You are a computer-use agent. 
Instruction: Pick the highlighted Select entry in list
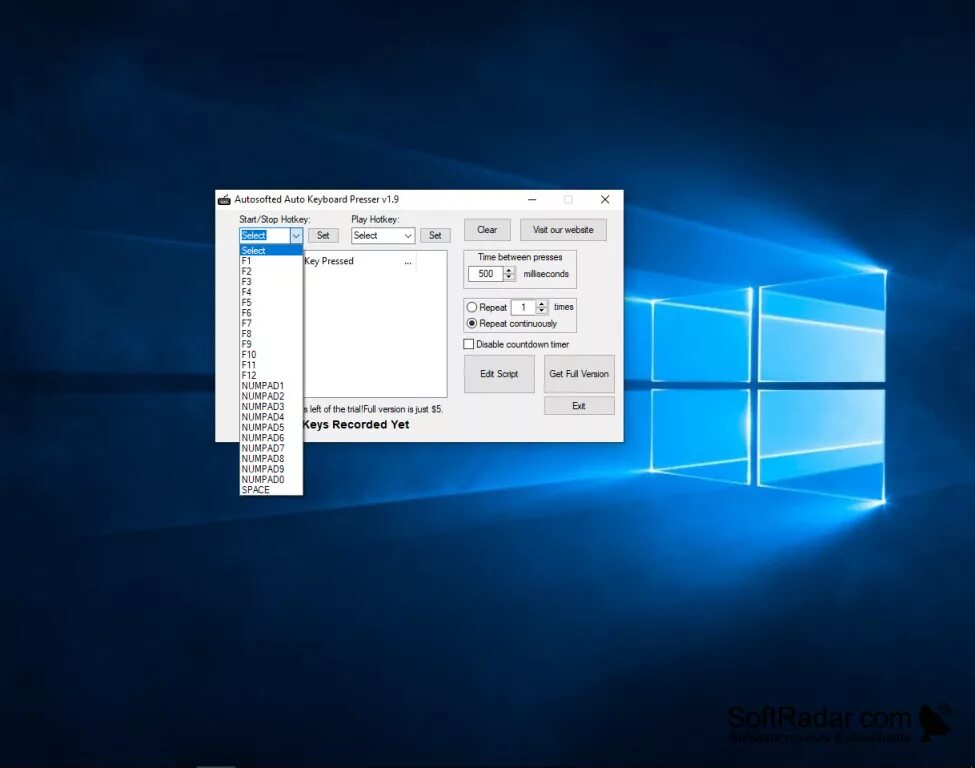pos(271,251)
